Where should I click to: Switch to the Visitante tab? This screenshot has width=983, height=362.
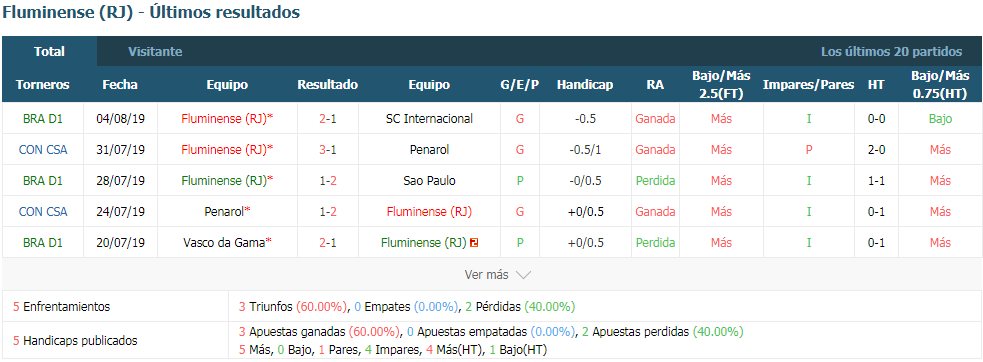[x=155, y=52]
